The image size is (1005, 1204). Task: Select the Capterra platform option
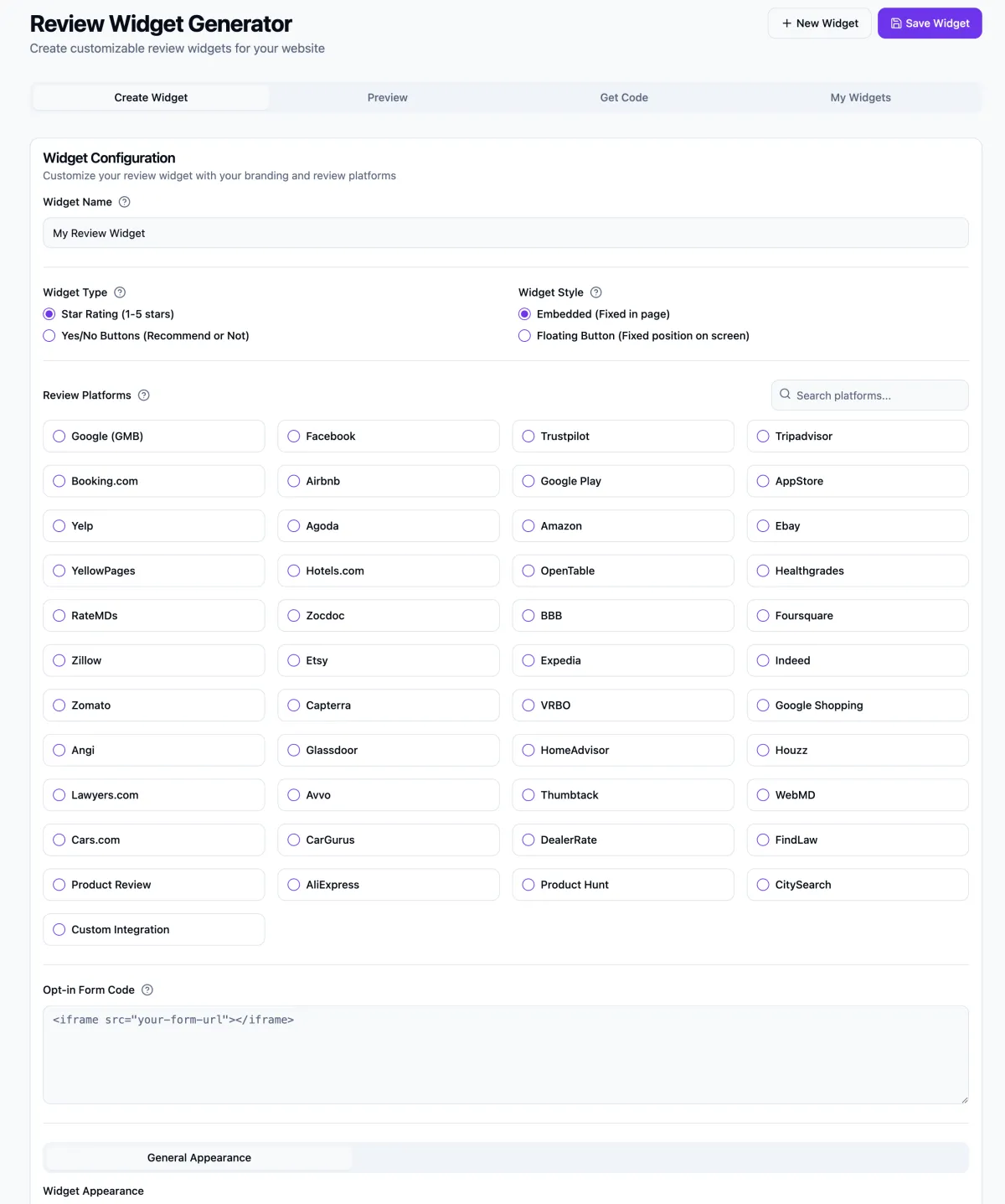[x=389, y=705]
